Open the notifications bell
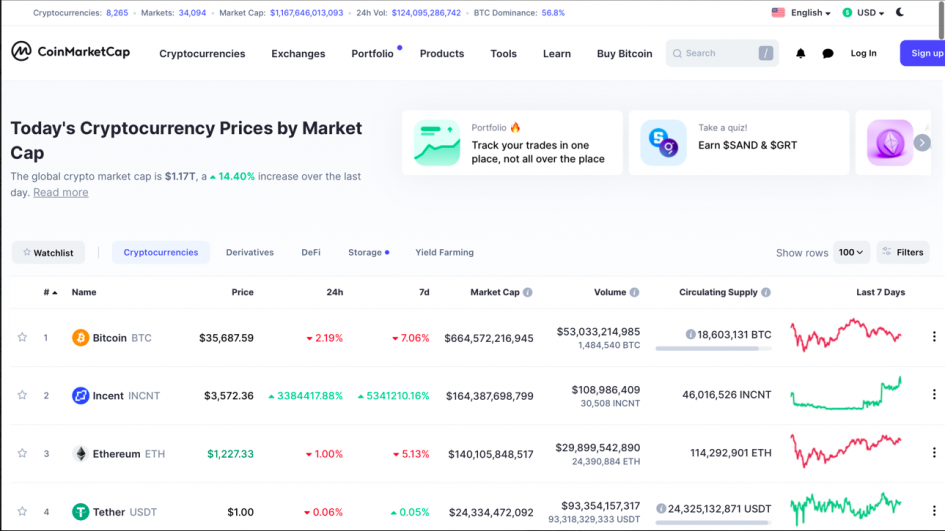The width and height of the screenshot is (945, 531). (800, 54)
